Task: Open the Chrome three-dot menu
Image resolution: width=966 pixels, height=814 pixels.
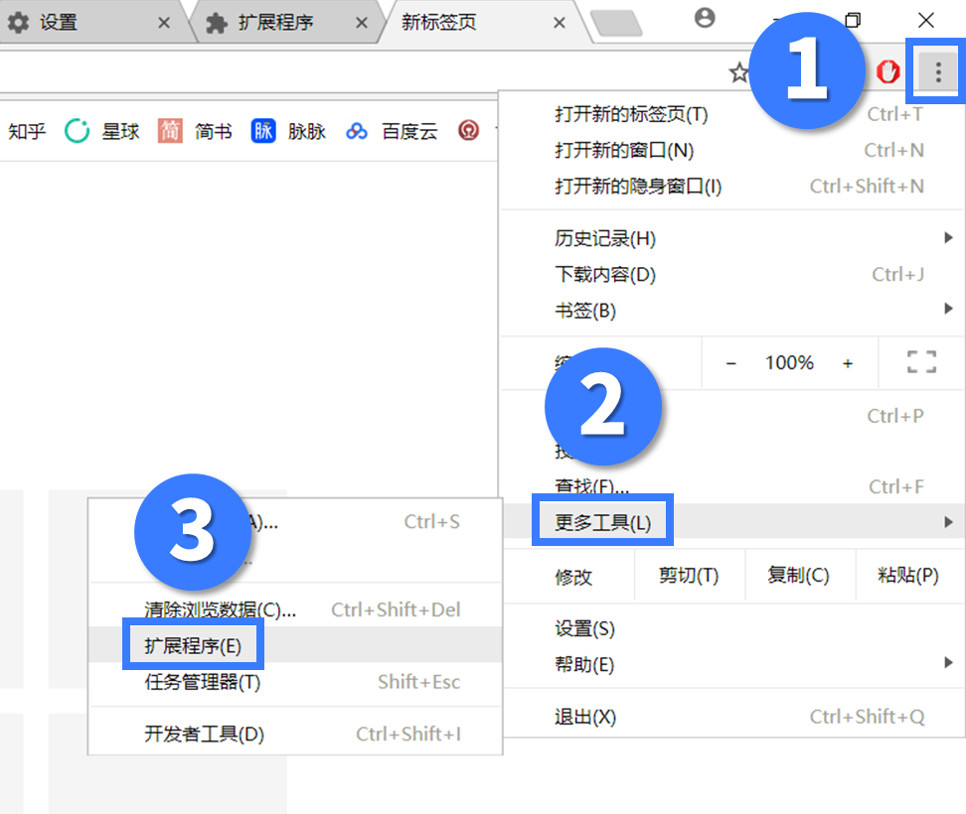Action: click(935, 70)
